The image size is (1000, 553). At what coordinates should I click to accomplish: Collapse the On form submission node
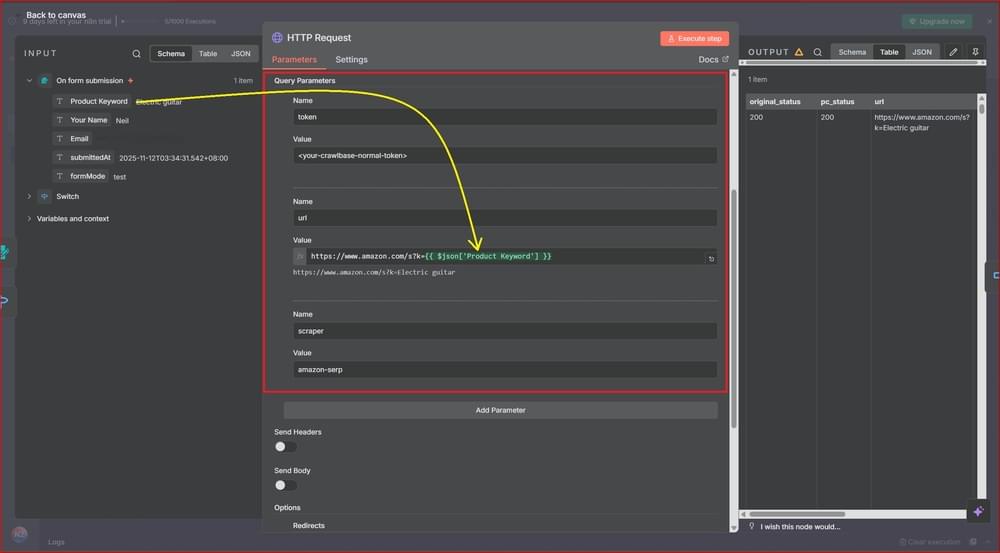[x=29, y=81]
